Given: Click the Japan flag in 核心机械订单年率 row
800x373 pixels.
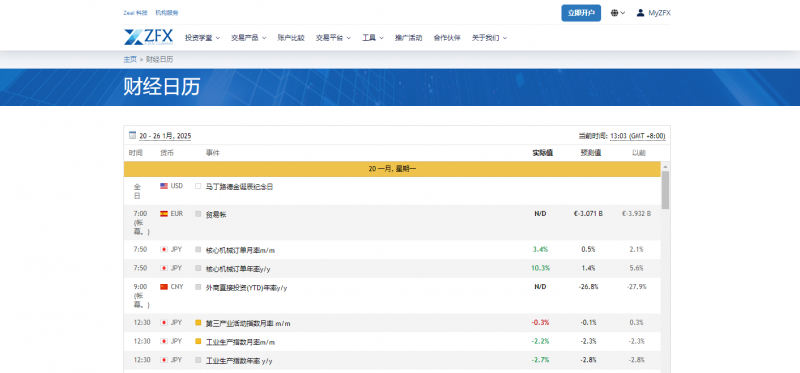Looking at the screenshot, I should tap(164, 268).
